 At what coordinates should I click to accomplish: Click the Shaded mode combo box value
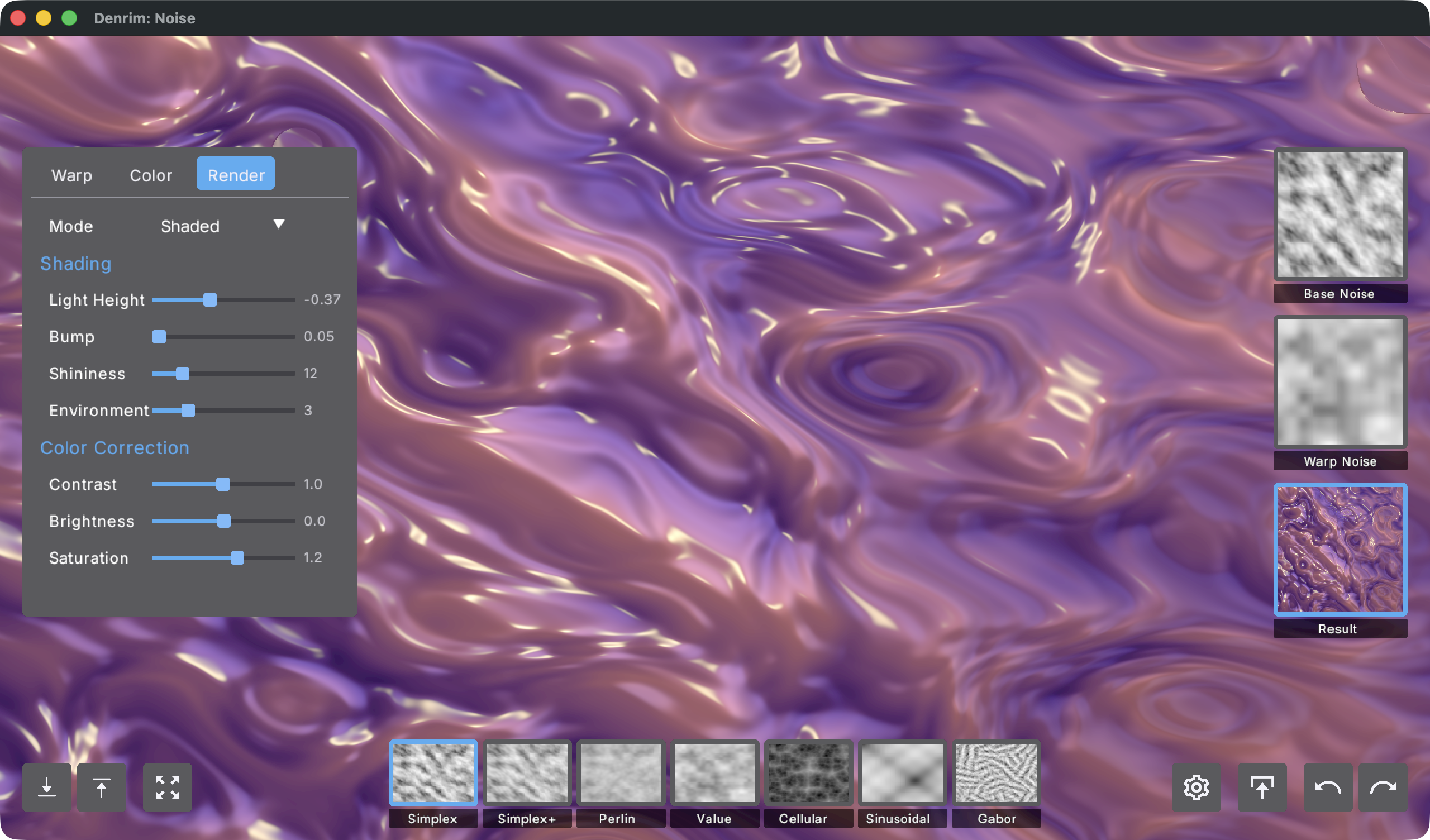[190, 226]
